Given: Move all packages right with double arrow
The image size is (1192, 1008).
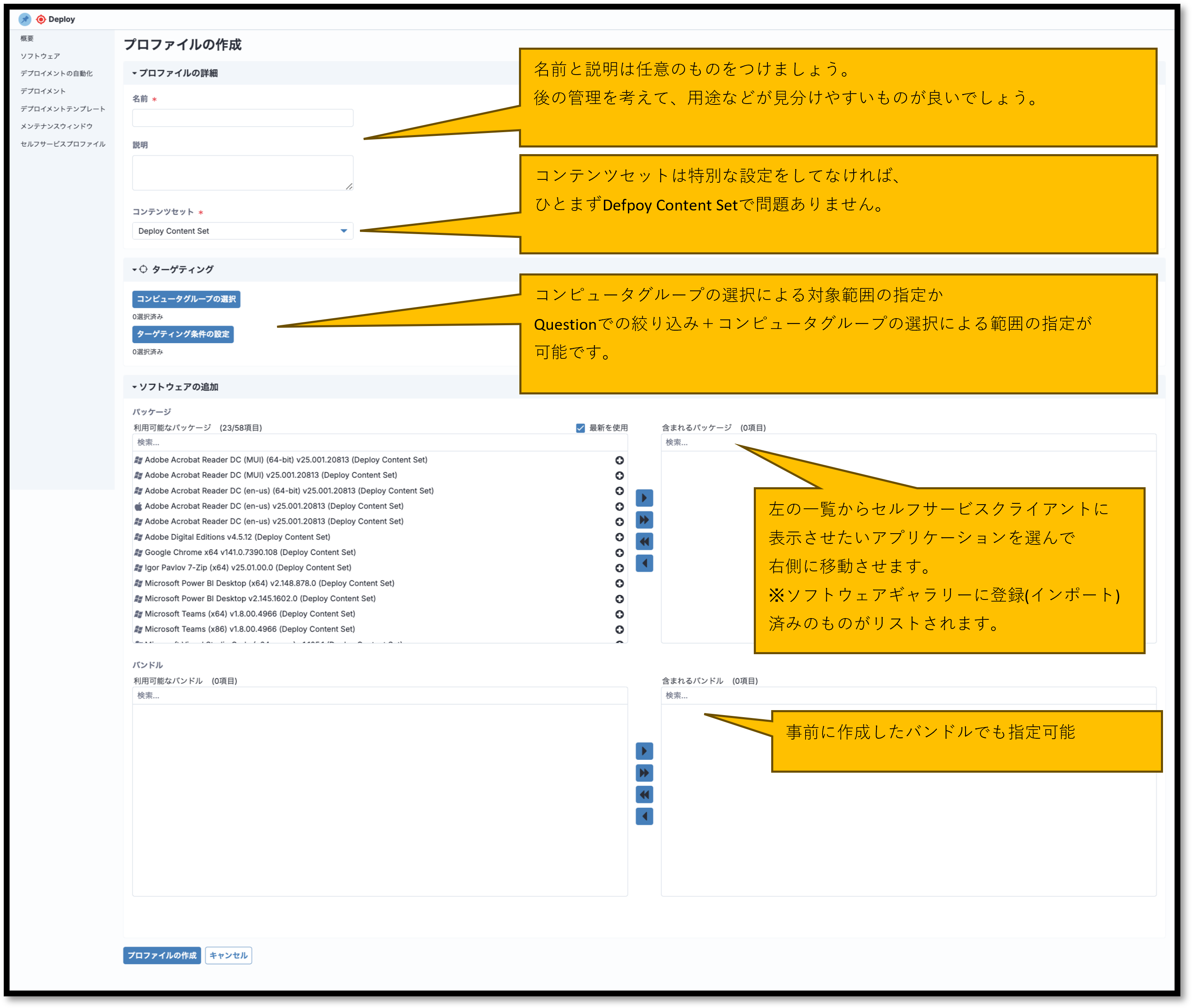Looking at the screenshot, I should 644,520.
